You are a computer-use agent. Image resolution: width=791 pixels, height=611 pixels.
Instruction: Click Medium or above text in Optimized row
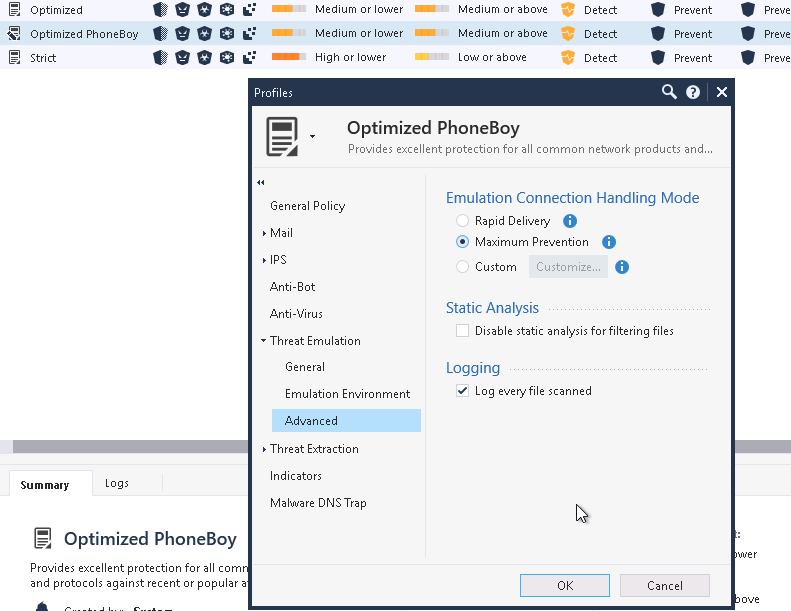click(502, 9)
